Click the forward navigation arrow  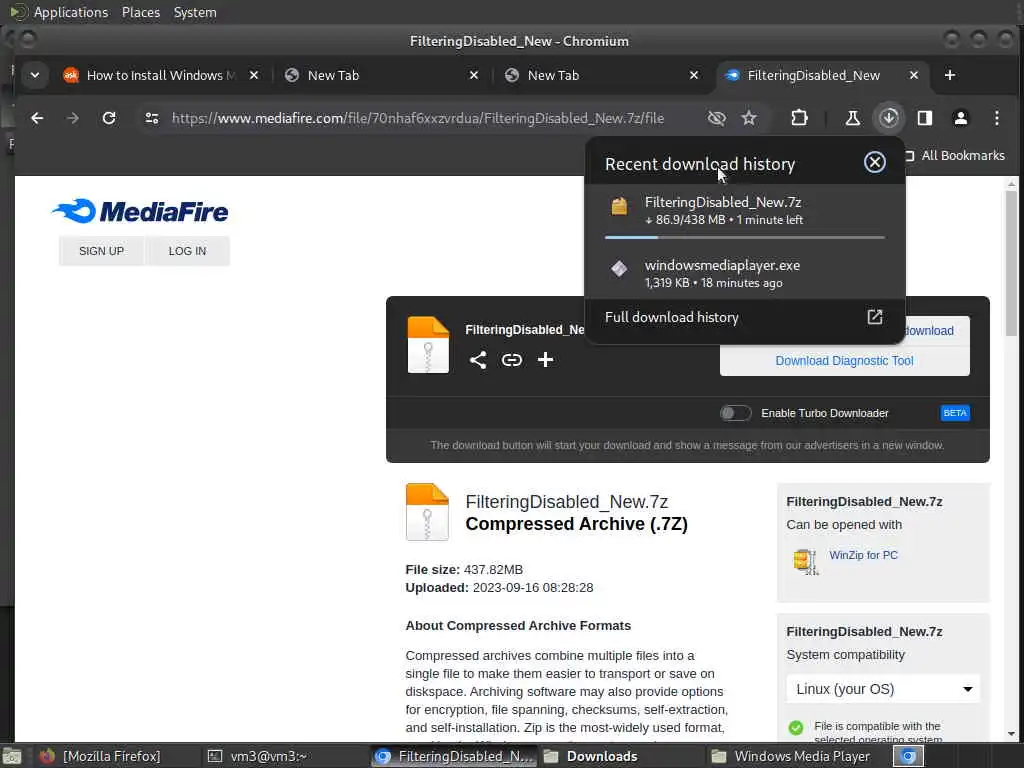72,118
